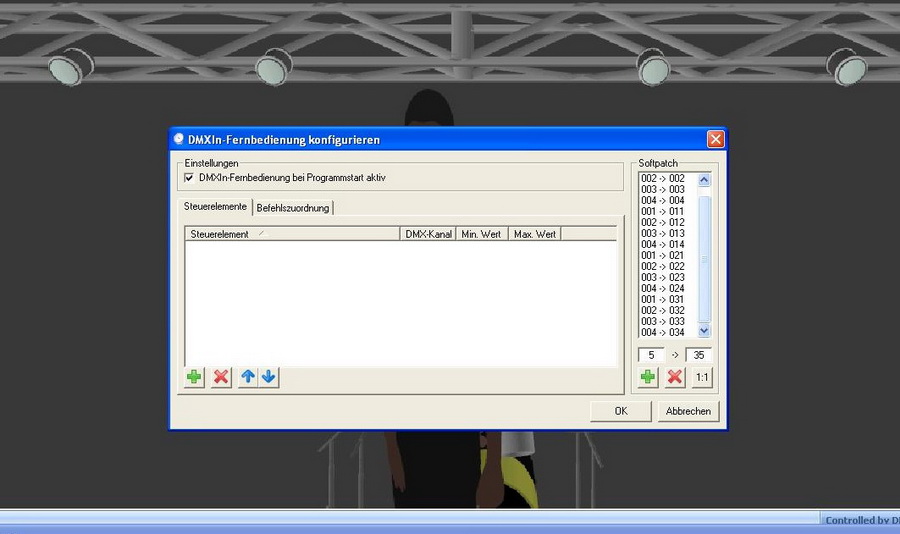Select the Steuerelemente tab
Screen dimensions: 900x534
(215, 207)
